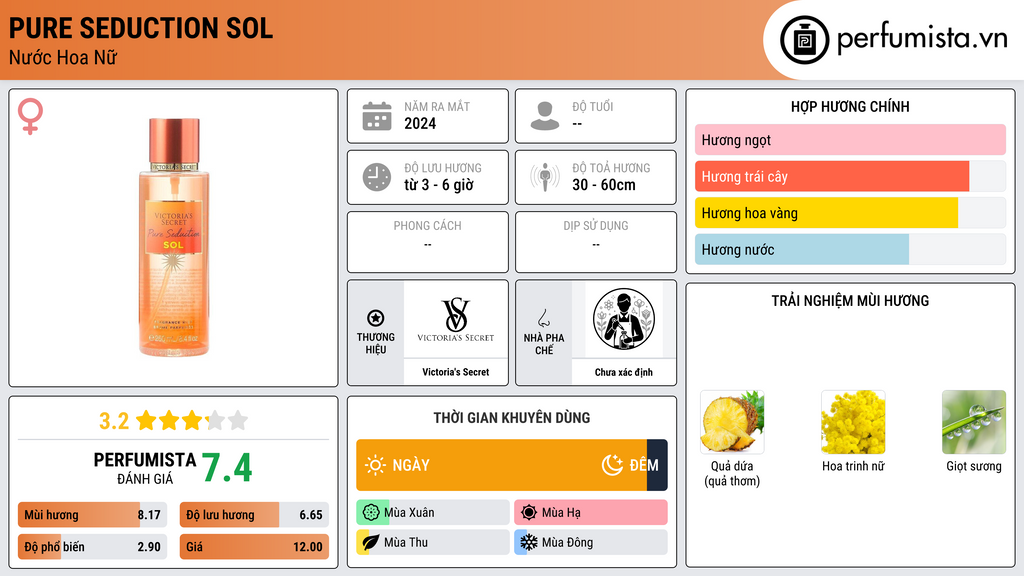Click the Độ phổ biến 2.90 score bar
The height and width of the screenshot is (576, 1024).
click(x=93, y=547)
